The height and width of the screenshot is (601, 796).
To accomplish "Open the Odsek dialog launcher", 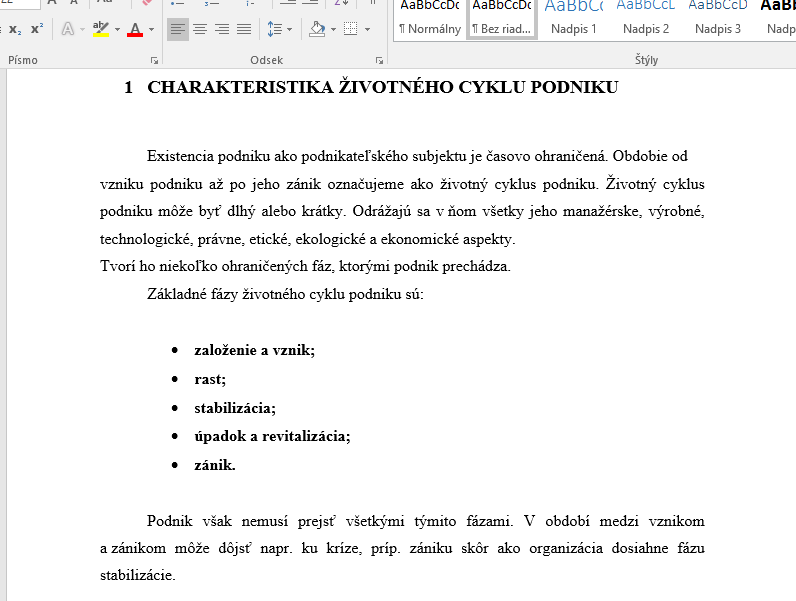I will coord(379,61).
